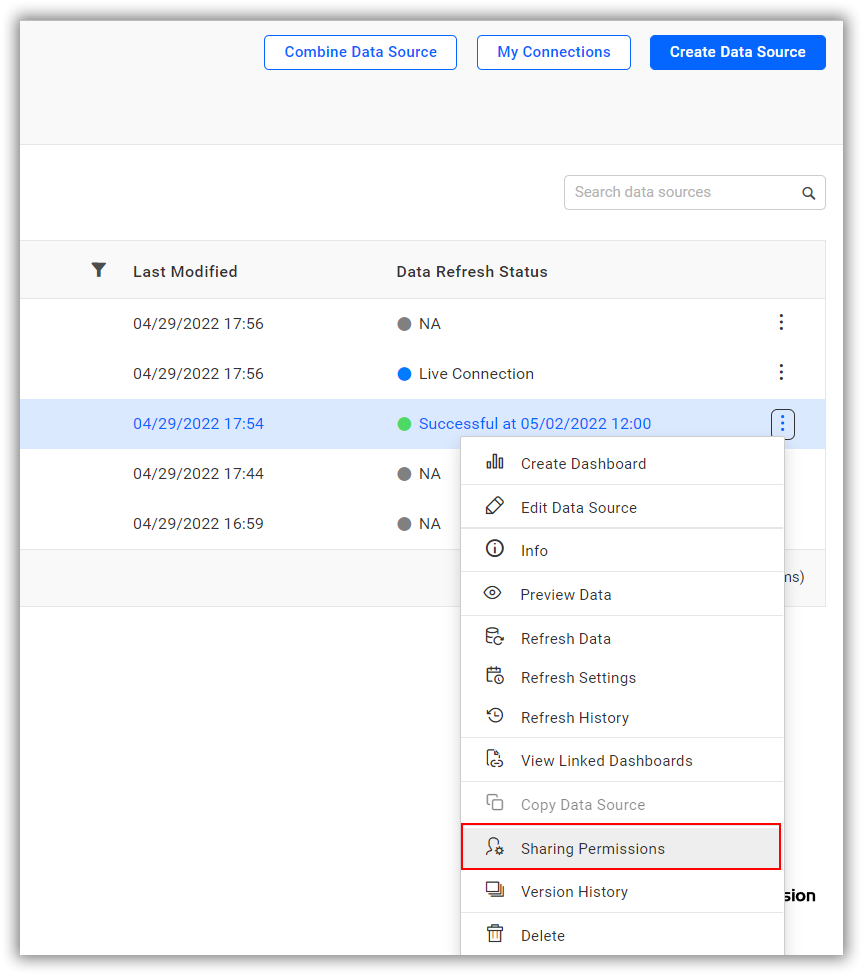The height and width of the screenshot is (975, 863).
Task: Select Preview Data menu entry
Action: click(622, 594)
